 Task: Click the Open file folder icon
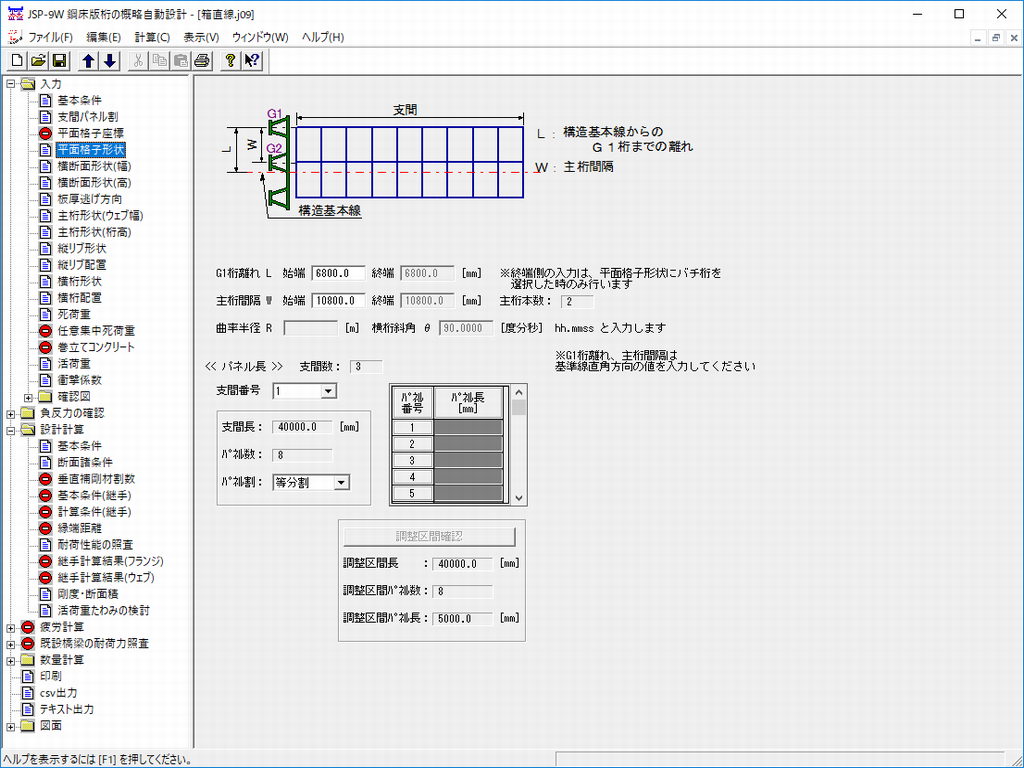[x=38, y=61]
